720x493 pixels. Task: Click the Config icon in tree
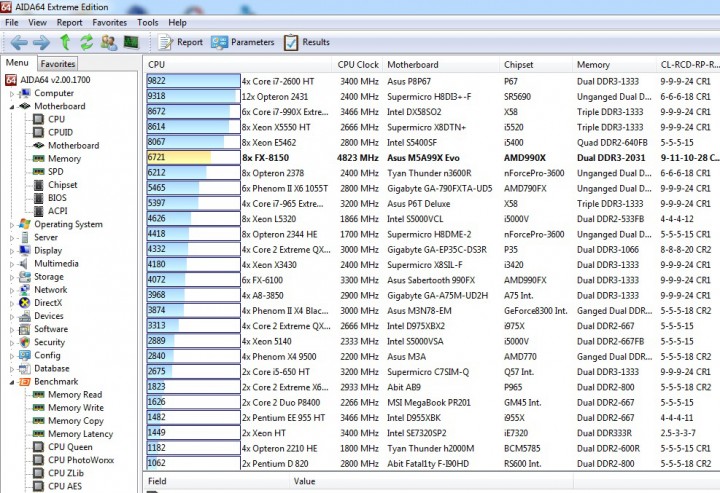(24, 356)
